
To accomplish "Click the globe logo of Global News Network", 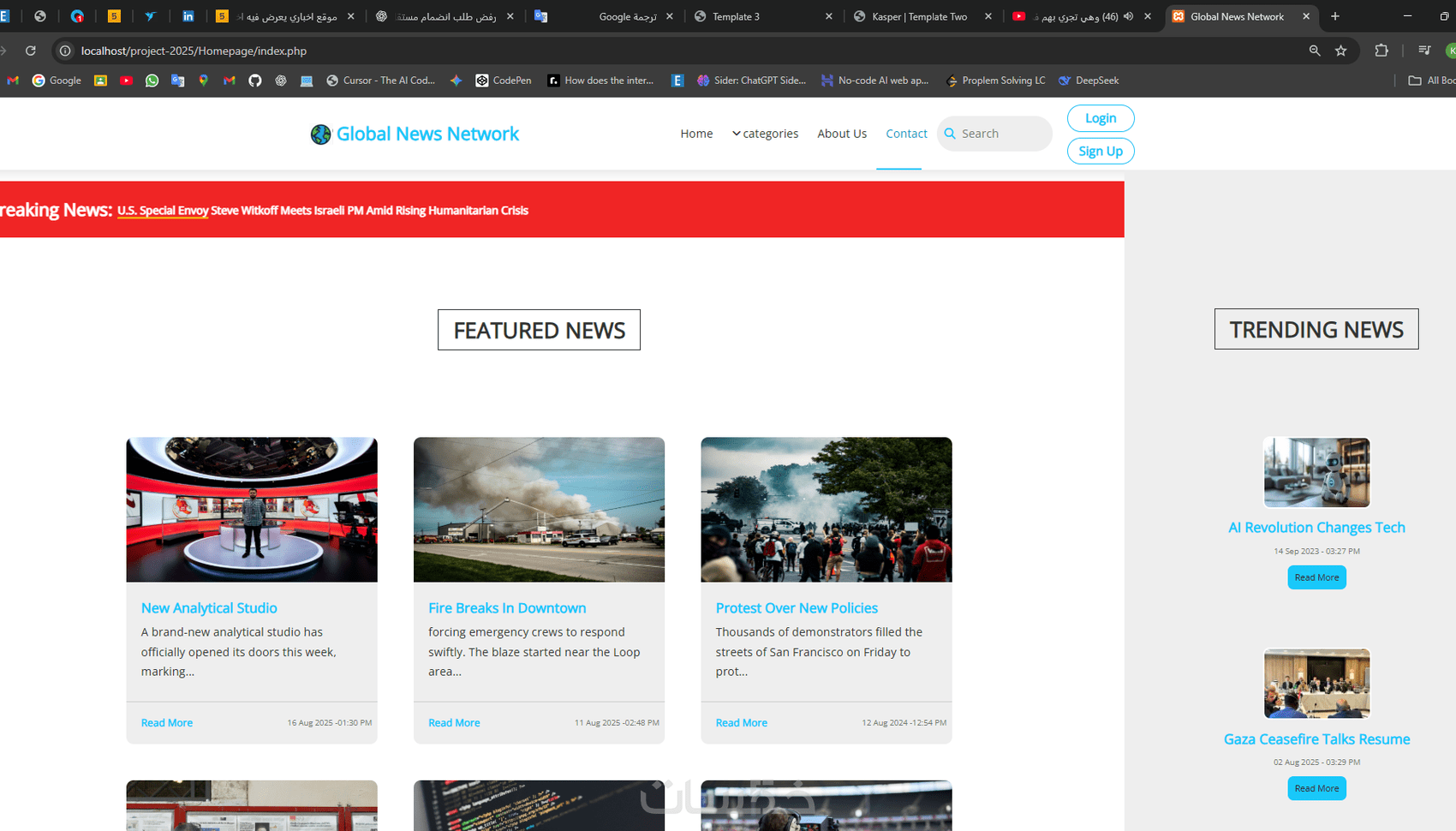I will (x=320, y=135).
